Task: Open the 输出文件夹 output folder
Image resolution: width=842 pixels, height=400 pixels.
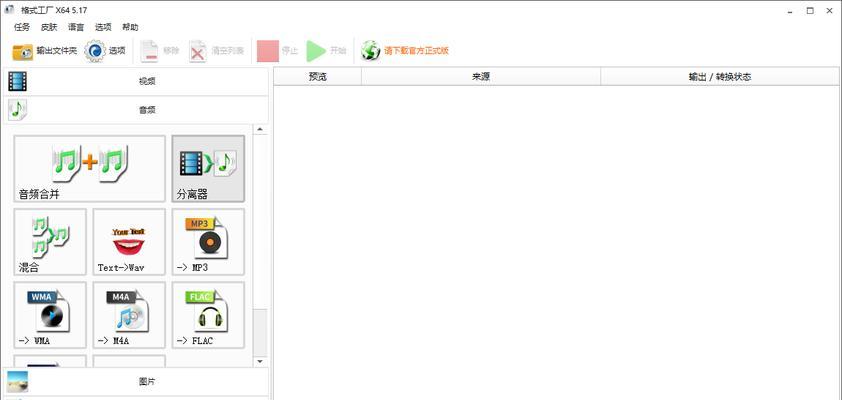Action: (45, 51)
